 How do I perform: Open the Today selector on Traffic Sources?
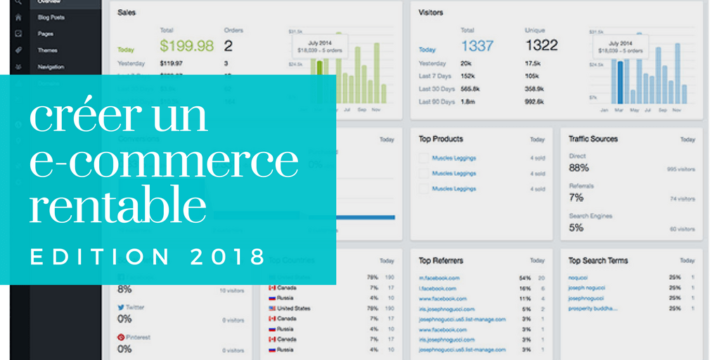pyautogui.click(x=687, y=139)
